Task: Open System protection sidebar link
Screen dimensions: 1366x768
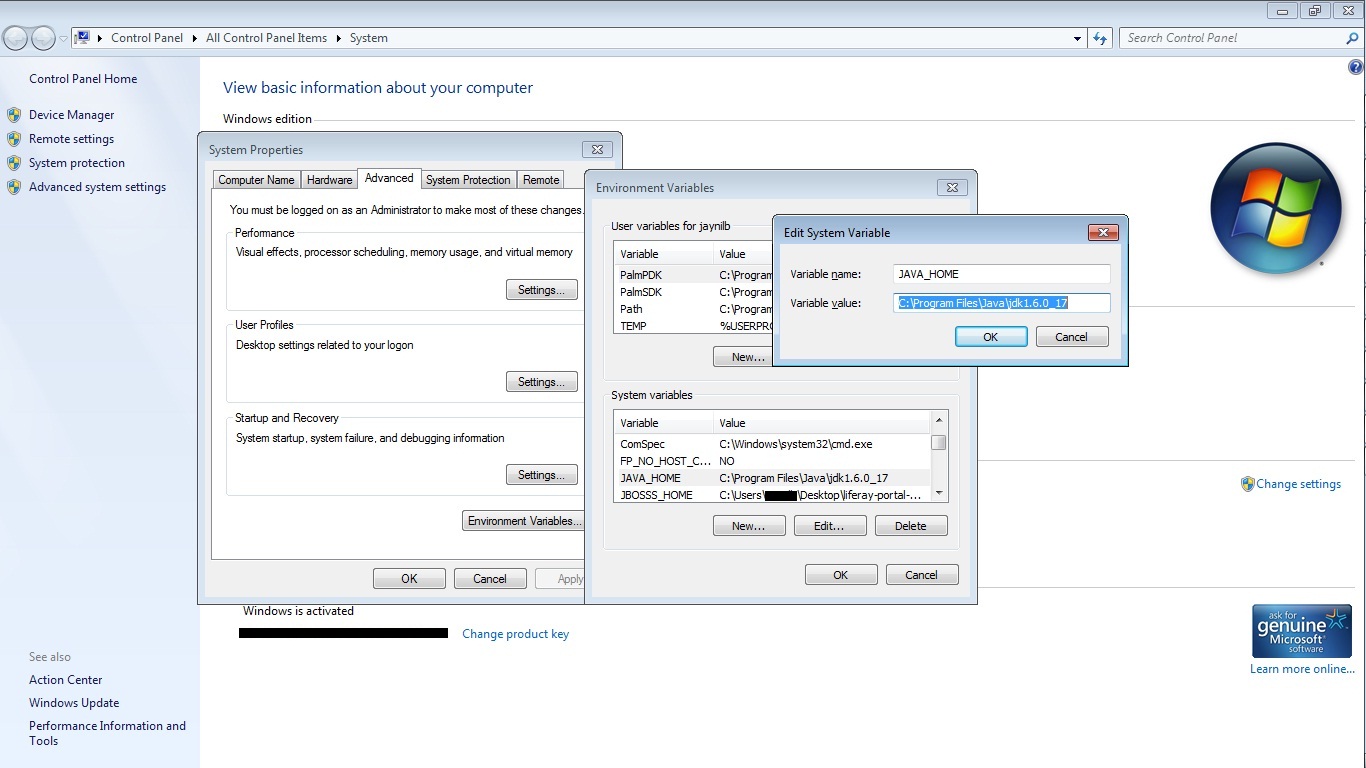Action: pos(77,163)
